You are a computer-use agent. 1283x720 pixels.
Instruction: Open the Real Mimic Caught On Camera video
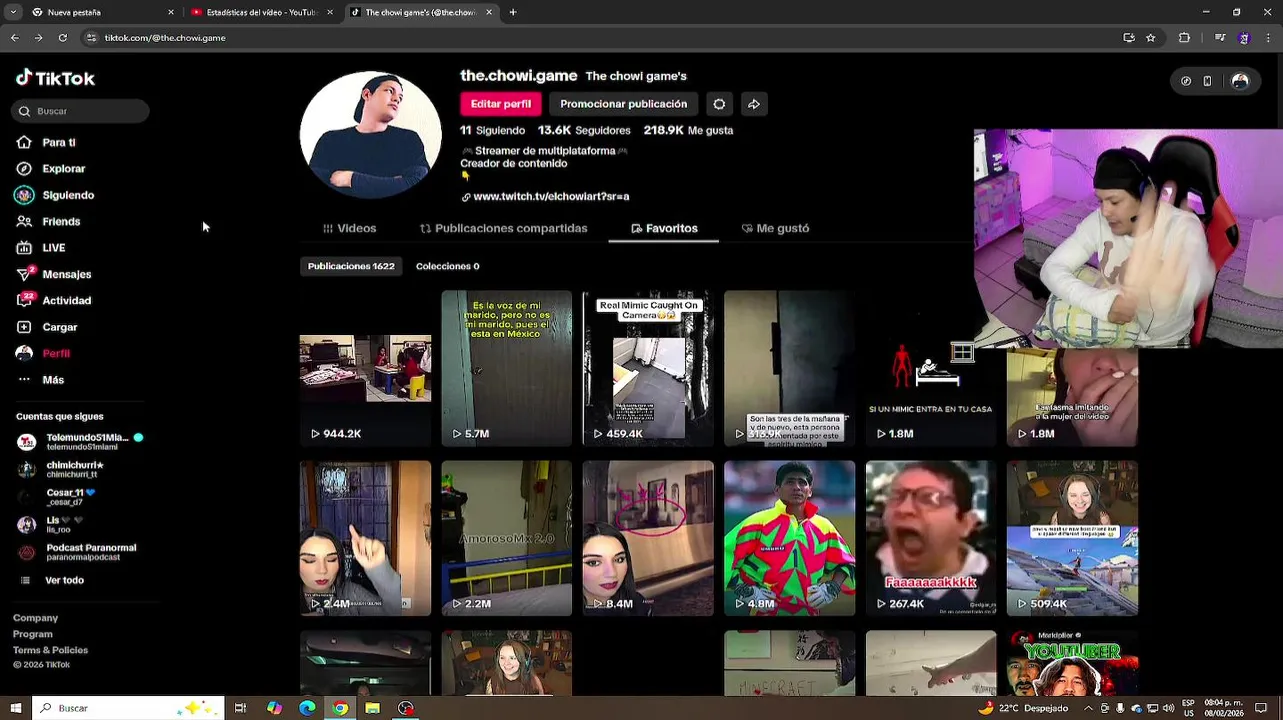tap(648, 368)
